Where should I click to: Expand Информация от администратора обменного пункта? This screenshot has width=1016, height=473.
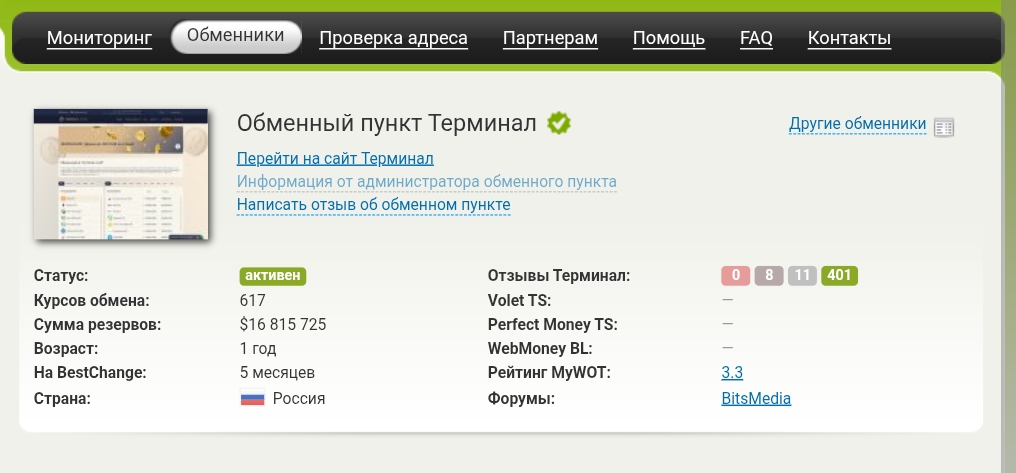point(426,181)
